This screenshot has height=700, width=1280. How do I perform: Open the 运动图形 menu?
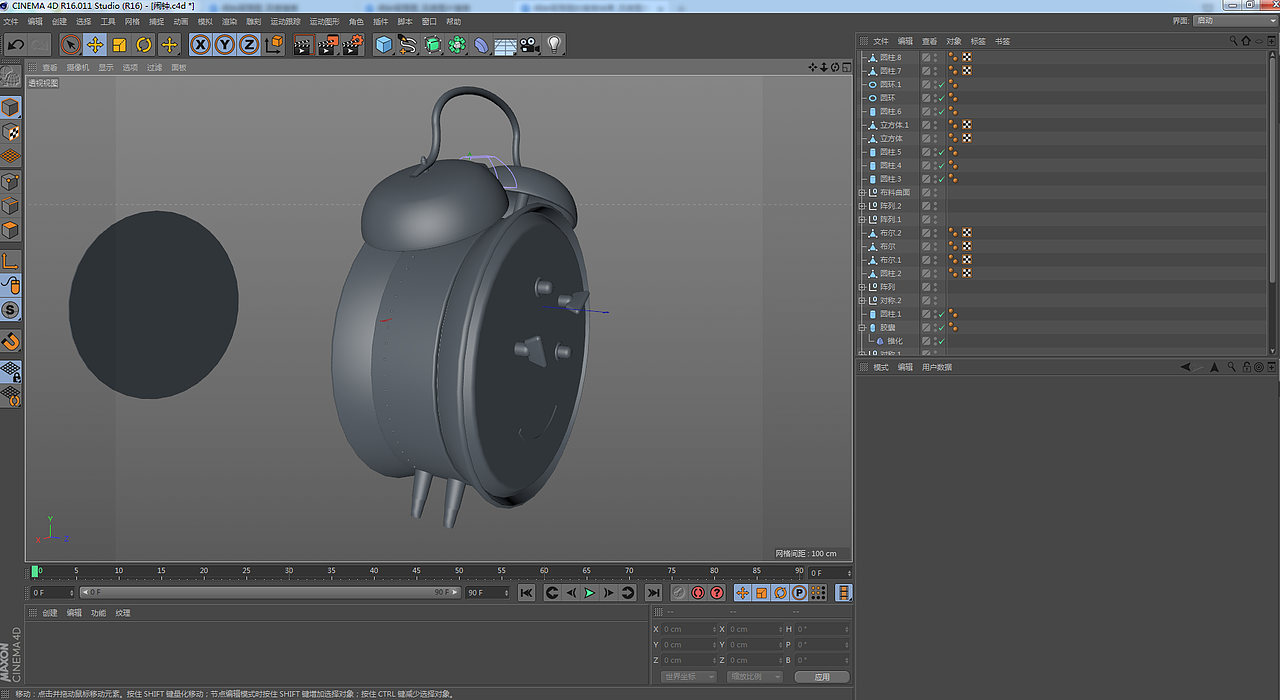(x=324, y=21)
